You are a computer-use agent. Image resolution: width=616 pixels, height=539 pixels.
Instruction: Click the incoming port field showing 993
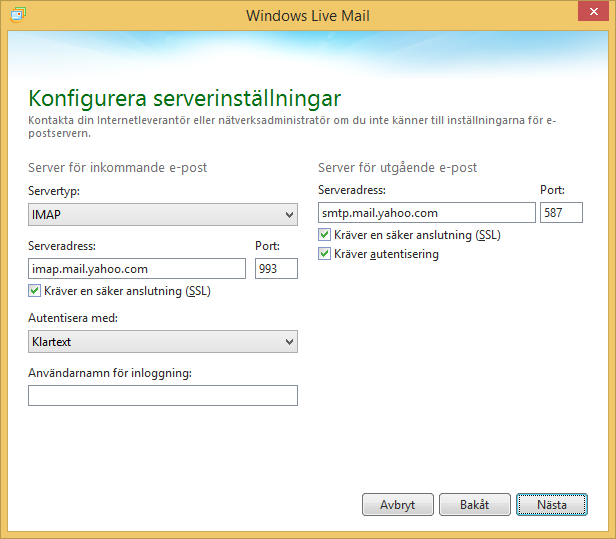[x=276, y=269]
